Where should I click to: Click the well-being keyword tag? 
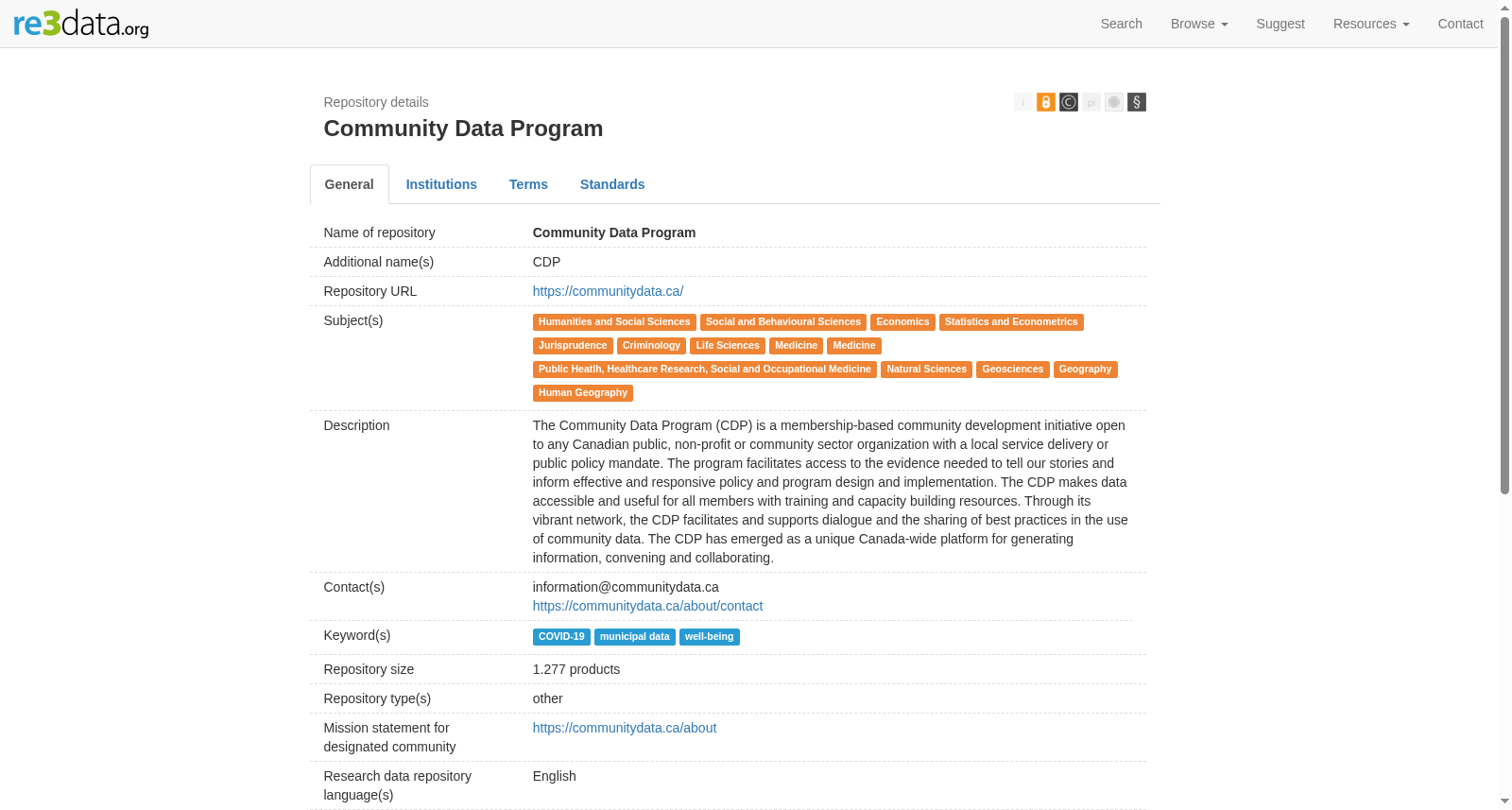click(709, 637)
